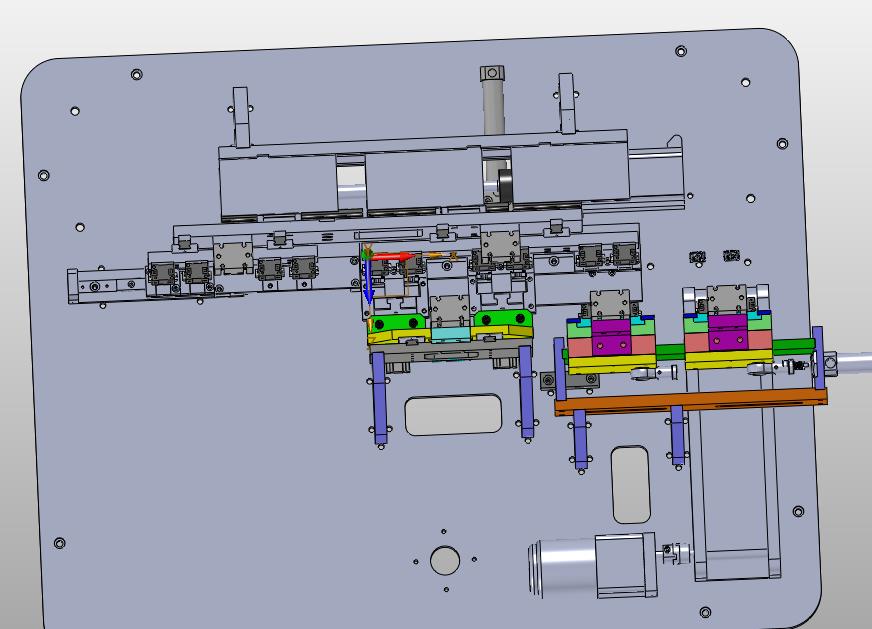Screen dimensions: 872x629
Task: Select the large circular hole in the base plate
Action: tap(445, 561)
